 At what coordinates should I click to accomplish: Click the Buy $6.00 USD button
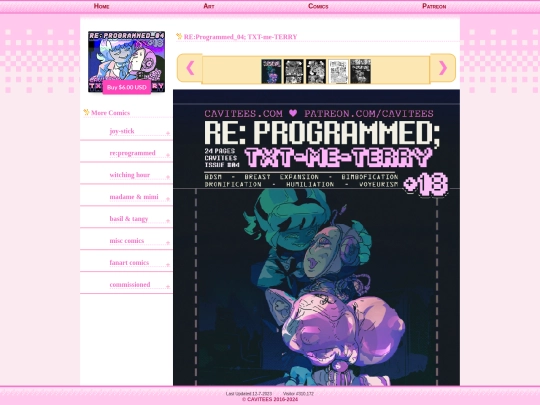coord(127,87)
